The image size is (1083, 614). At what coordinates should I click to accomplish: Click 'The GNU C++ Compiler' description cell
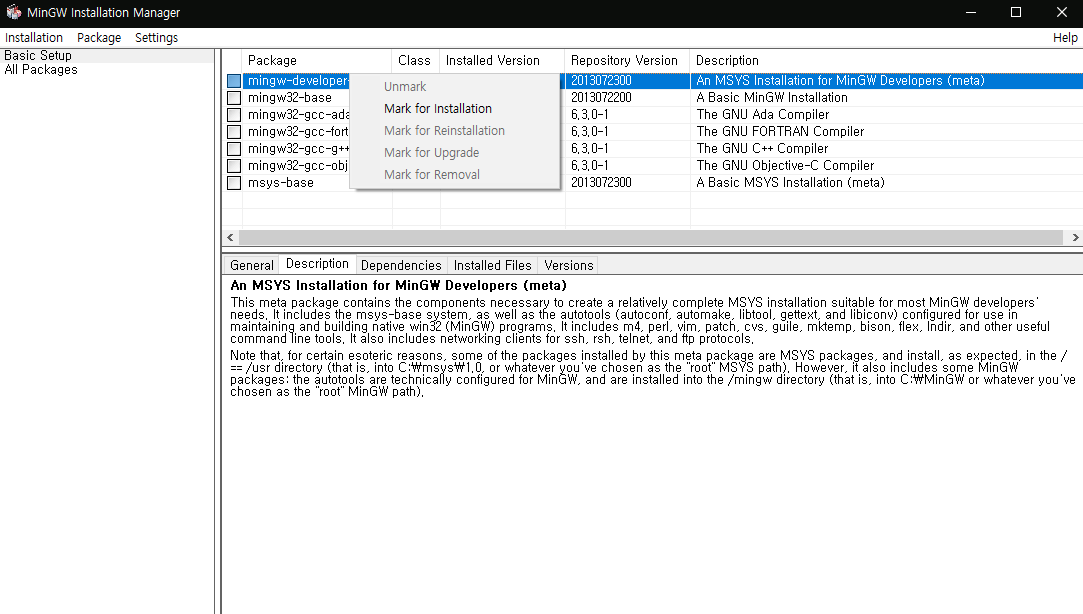tap(762, 148)
